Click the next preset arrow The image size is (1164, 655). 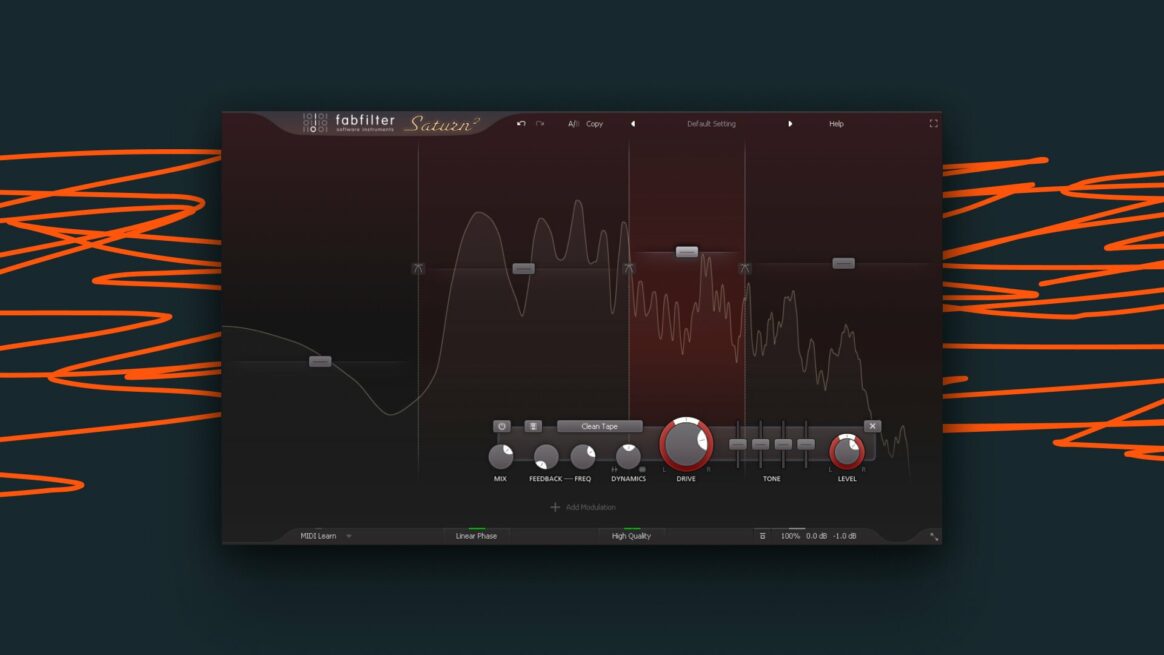pyautogui.click(x=791, y=123)
